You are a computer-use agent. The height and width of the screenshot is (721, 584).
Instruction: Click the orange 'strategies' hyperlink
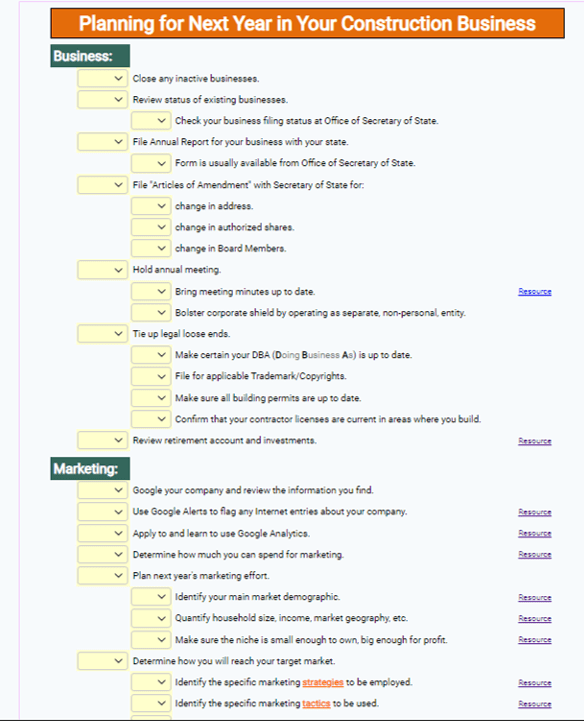(323, 682)
